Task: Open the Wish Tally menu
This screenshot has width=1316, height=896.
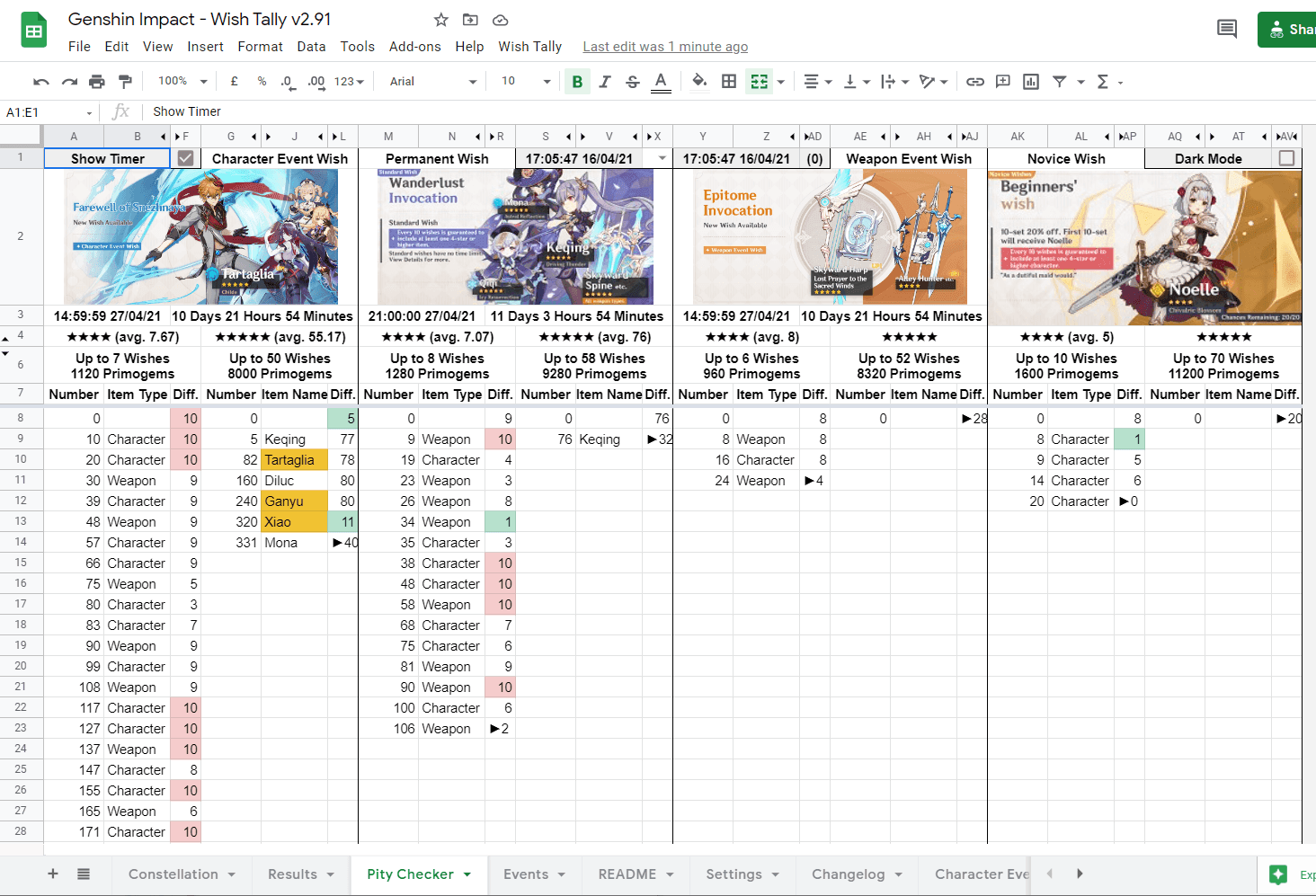Action: (530, 47)
